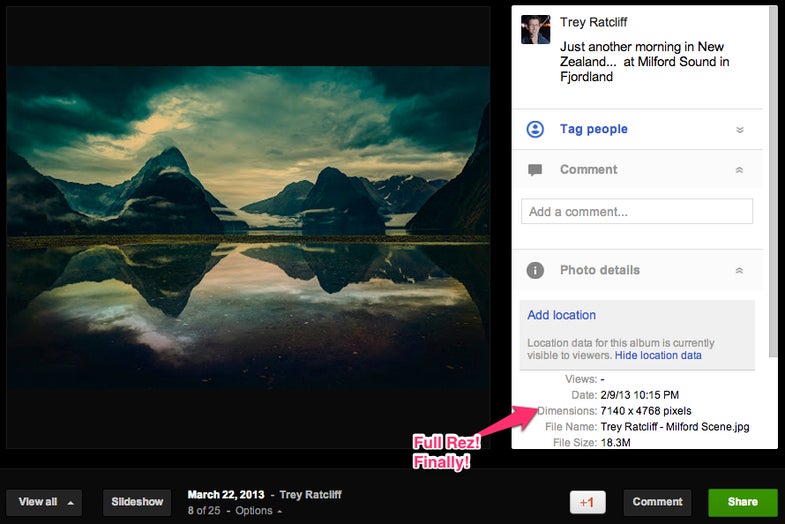Image resolution: width=785 pixels, height=524 pixels.
Task: Expand the Tag people section chevron
Action: pos(739,130)
